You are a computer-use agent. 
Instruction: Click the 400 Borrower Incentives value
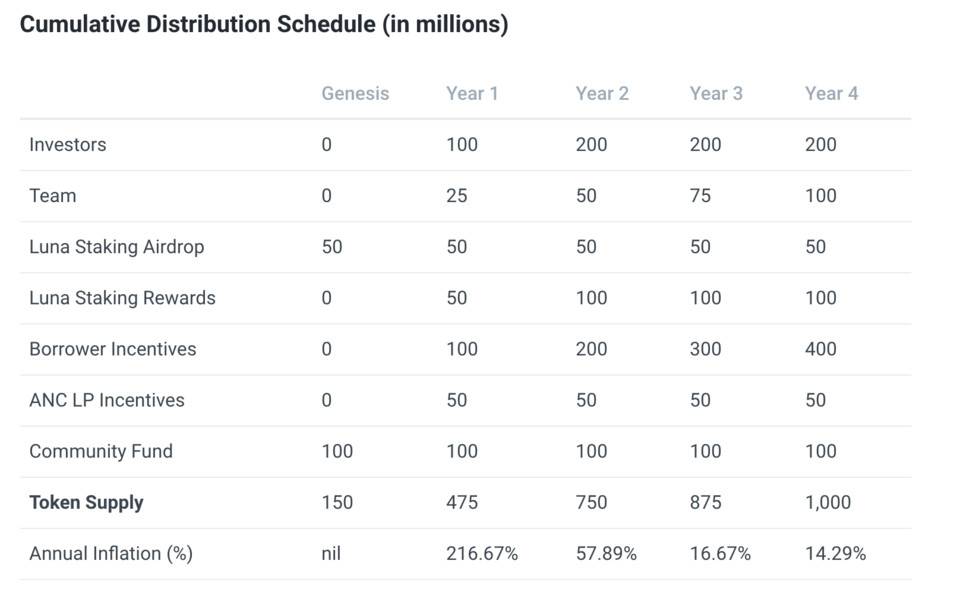pyautogui.click(x=821, y=349)
